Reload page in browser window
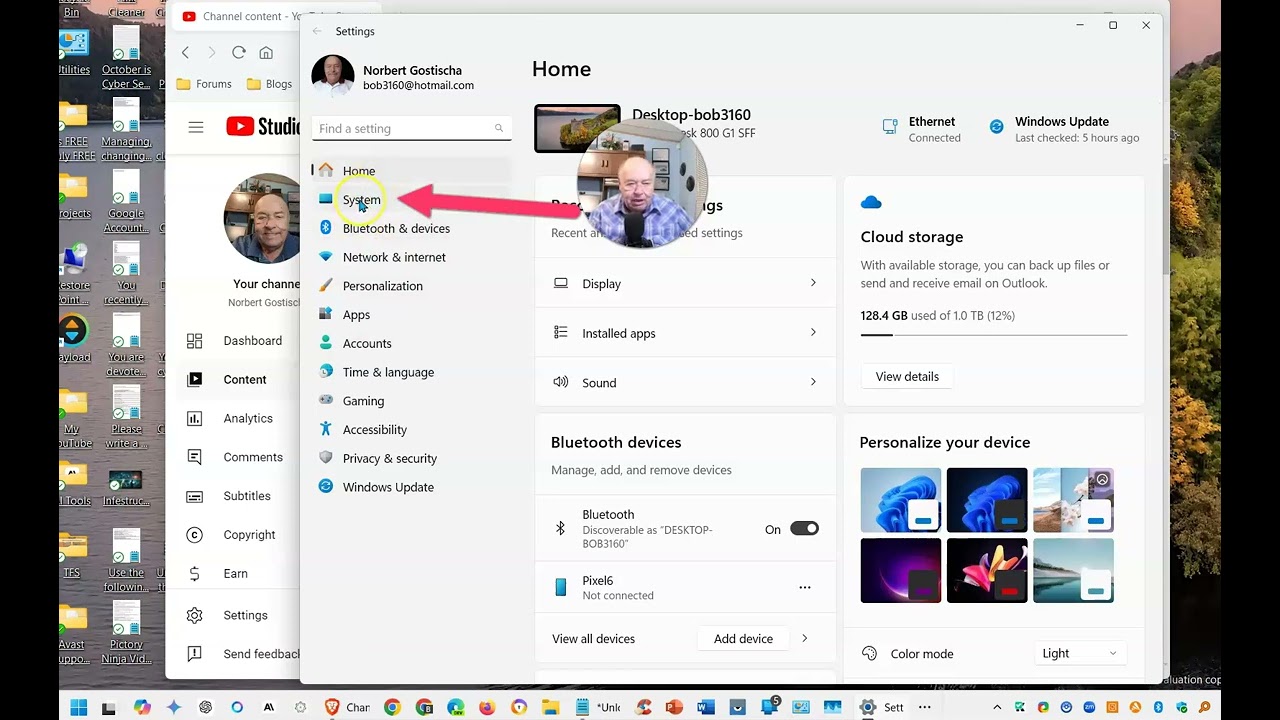 pyautogui.click(x=238, y=53)
